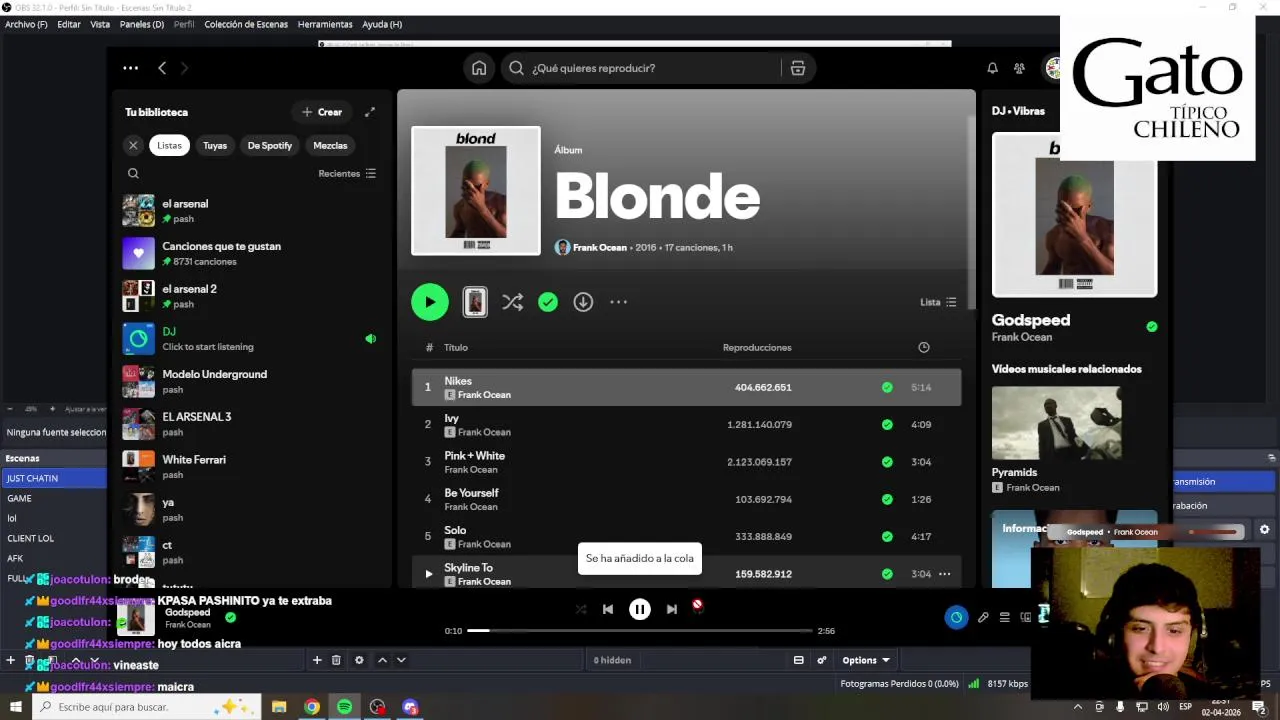Image resolution: width=1280 pixels, height=720 pixels.
Task: Open the Spotify browse icon inside search bar
Action: click(x=797, y=68)
